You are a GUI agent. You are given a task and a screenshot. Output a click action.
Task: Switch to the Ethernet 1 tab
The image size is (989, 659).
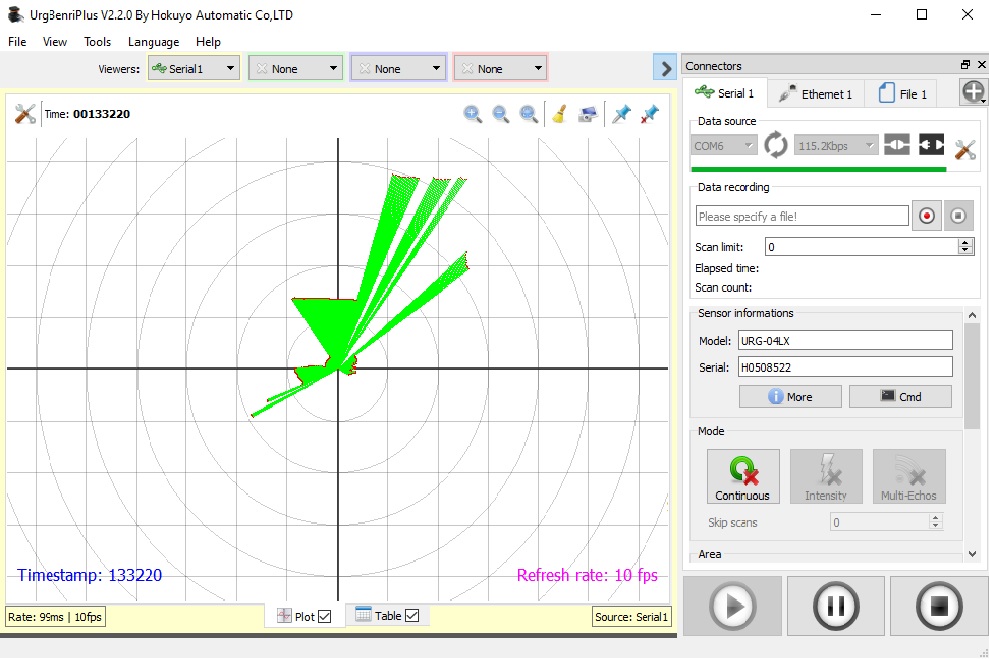(x=816, y=94)
